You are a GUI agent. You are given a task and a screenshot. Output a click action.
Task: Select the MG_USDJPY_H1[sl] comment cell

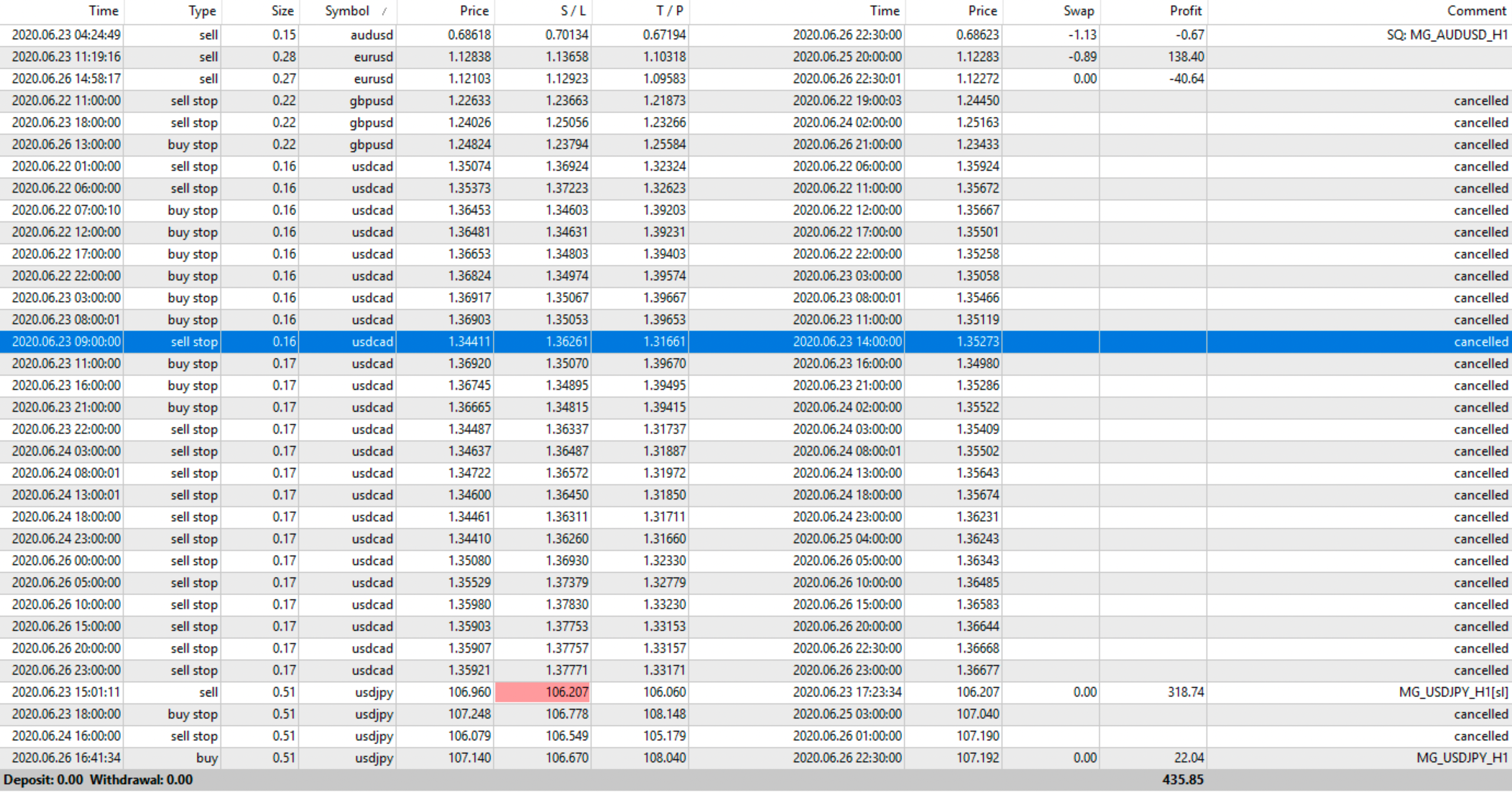tap(1453, 692)
